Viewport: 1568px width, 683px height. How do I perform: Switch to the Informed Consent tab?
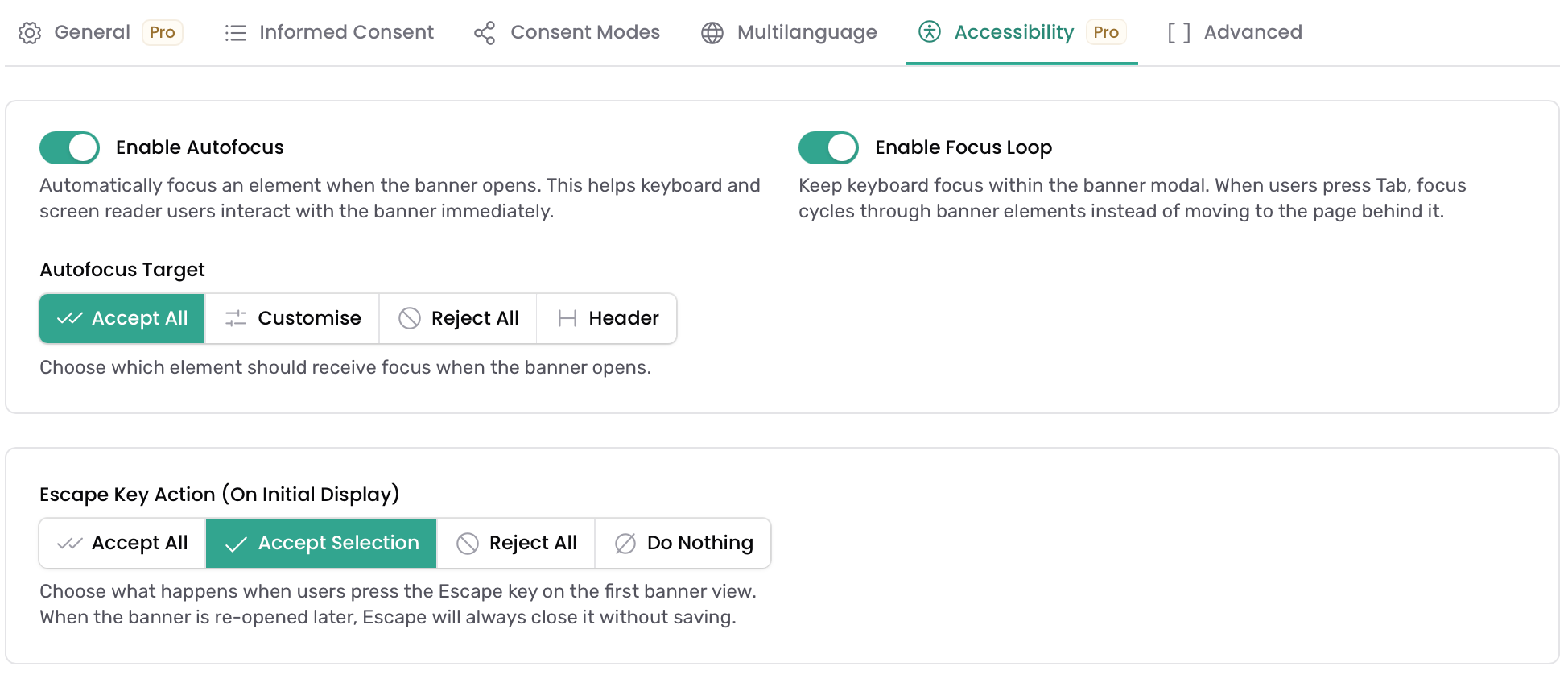tap(328, 32)
